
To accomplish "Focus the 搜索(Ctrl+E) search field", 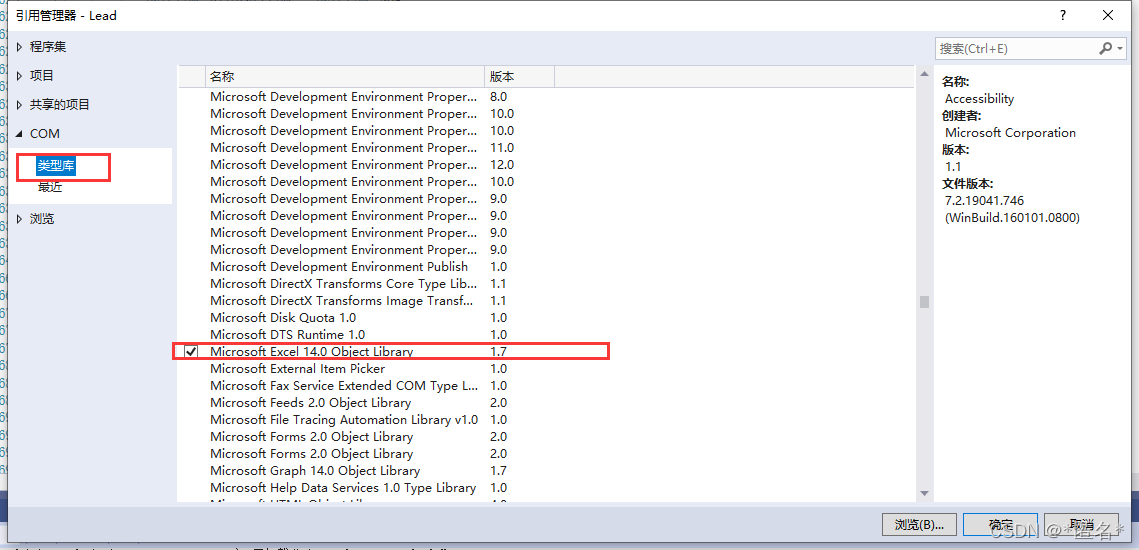I will pyautogui.click(x=1016, y=49).
